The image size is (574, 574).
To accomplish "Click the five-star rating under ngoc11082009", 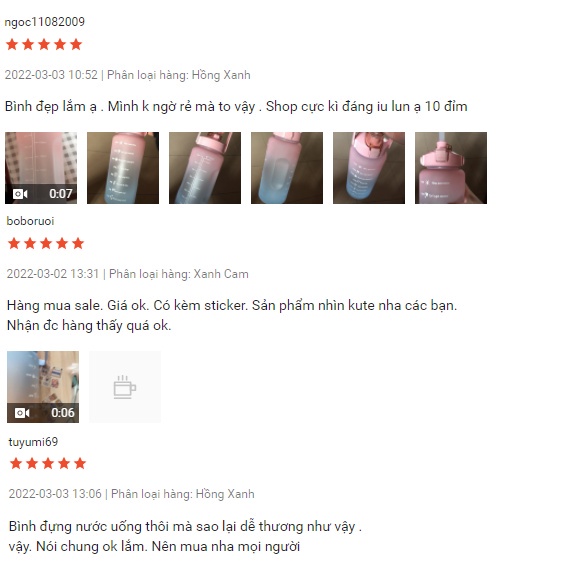I will (44, 44).
